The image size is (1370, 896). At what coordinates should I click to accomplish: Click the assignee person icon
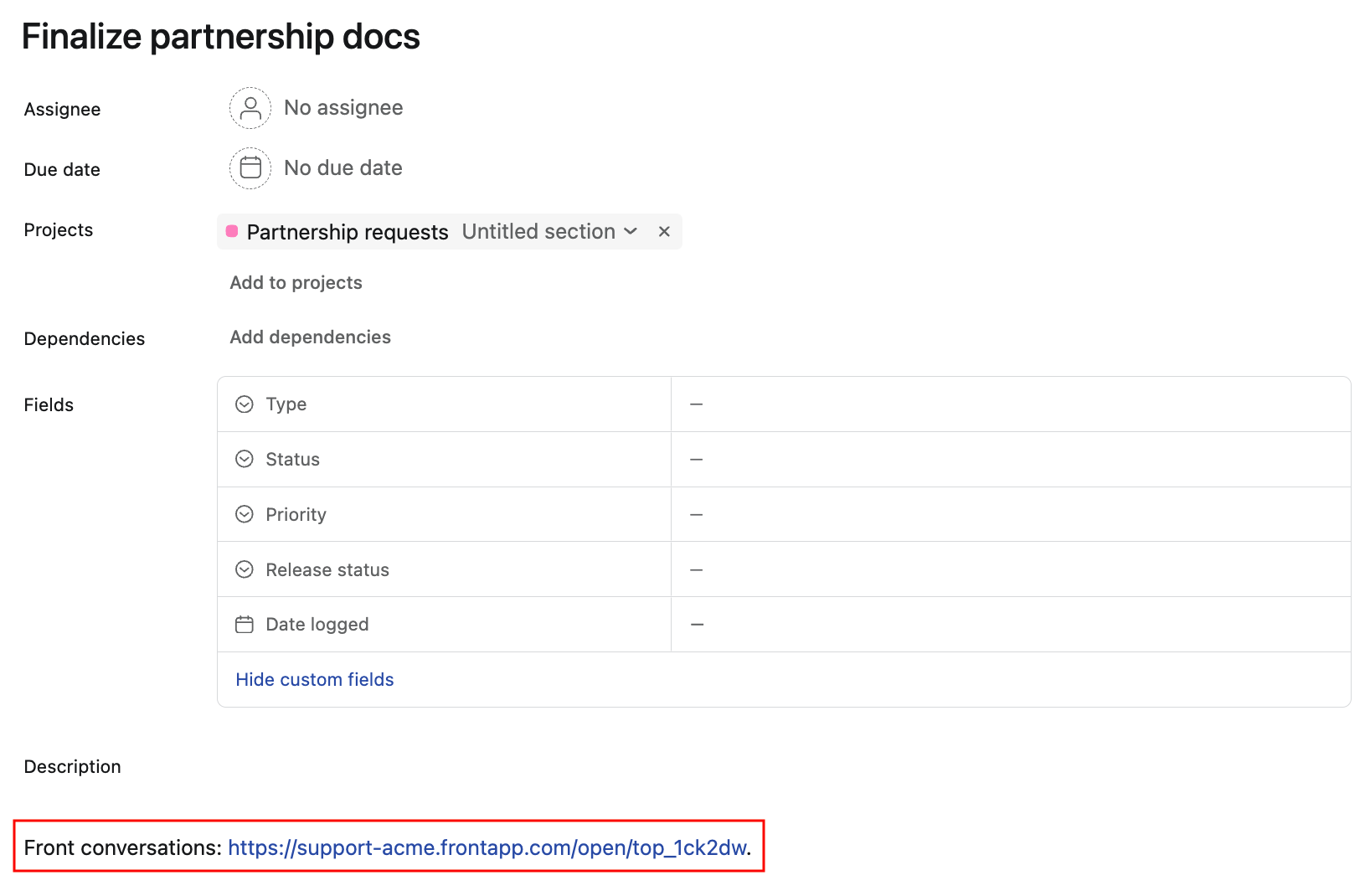[x=250, y=108]
